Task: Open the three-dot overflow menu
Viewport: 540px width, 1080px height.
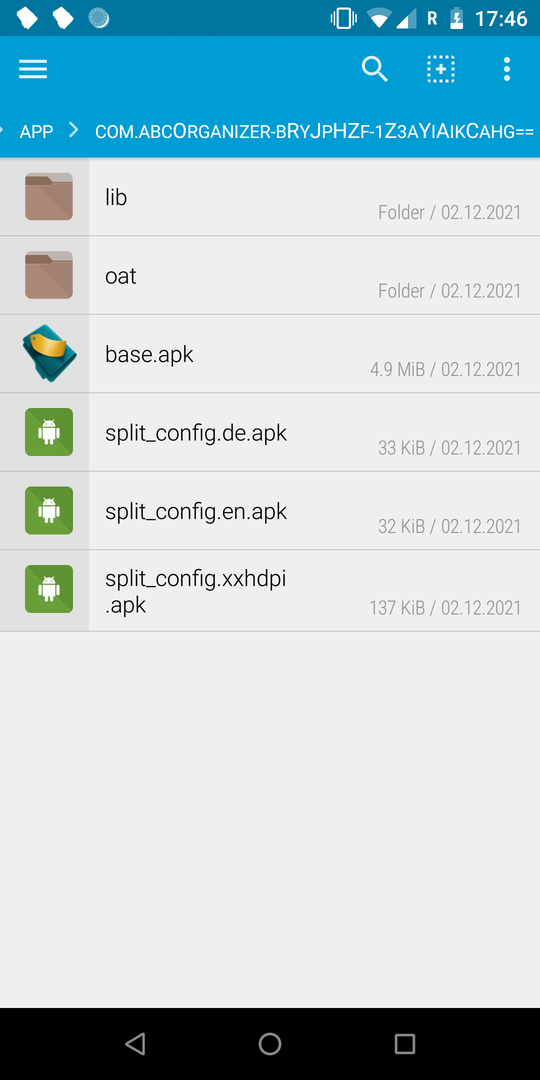Action: point(507,69)
